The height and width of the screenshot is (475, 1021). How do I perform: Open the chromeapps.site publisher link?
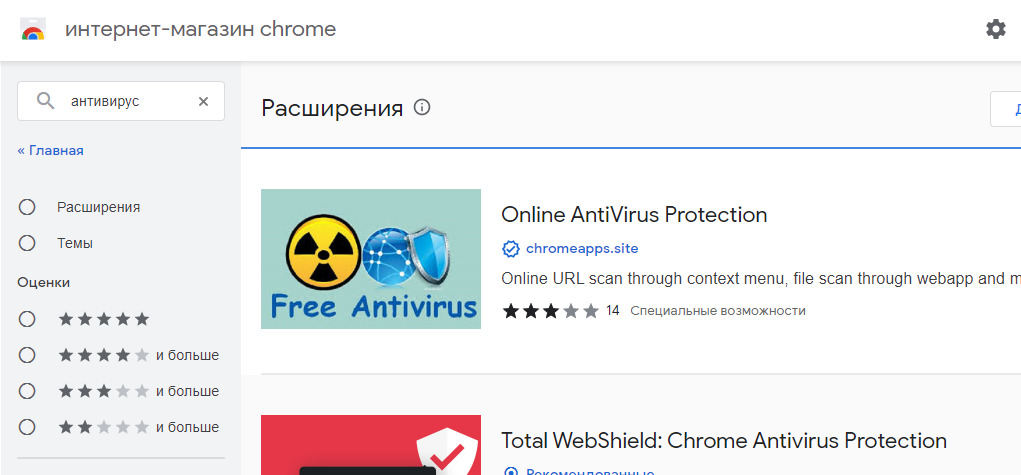pyautogui.click(x=582, y=248)
